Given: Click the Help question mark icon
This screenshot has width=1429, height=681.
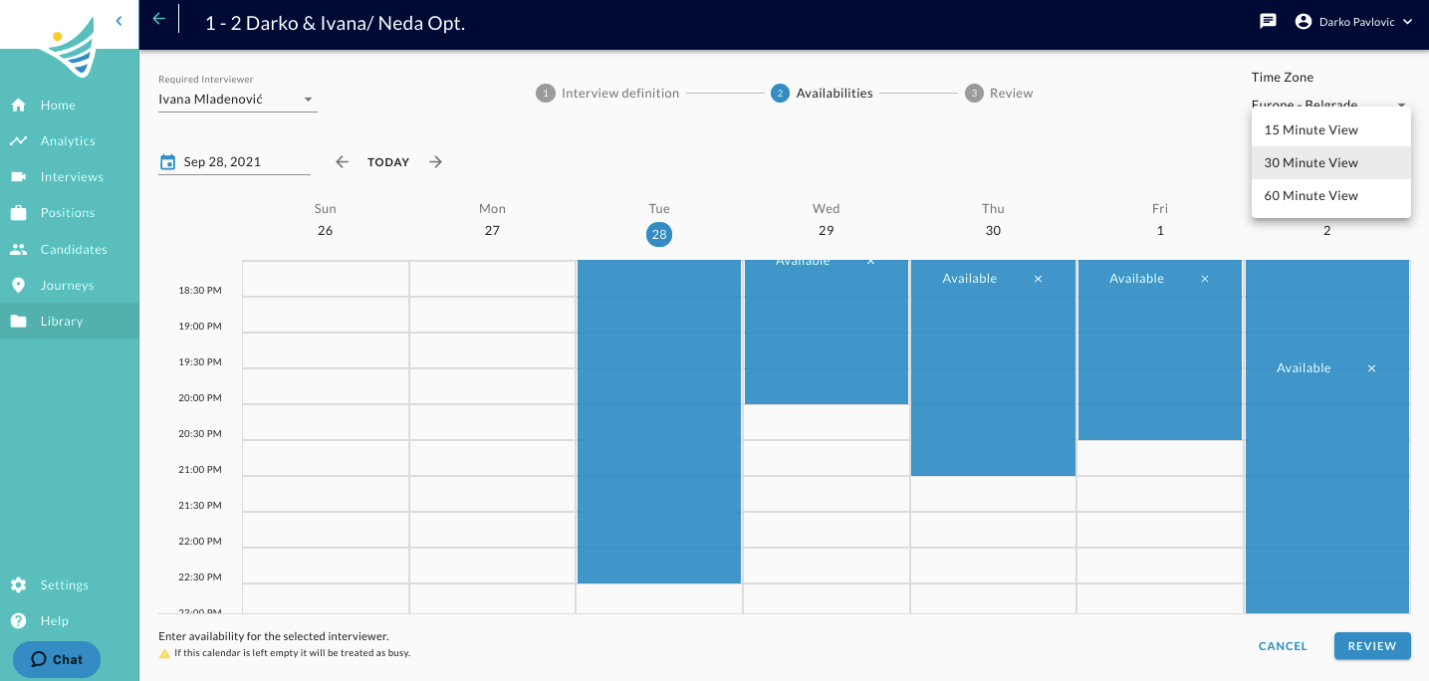Looking at the screenshot, I should coord(18,621).
